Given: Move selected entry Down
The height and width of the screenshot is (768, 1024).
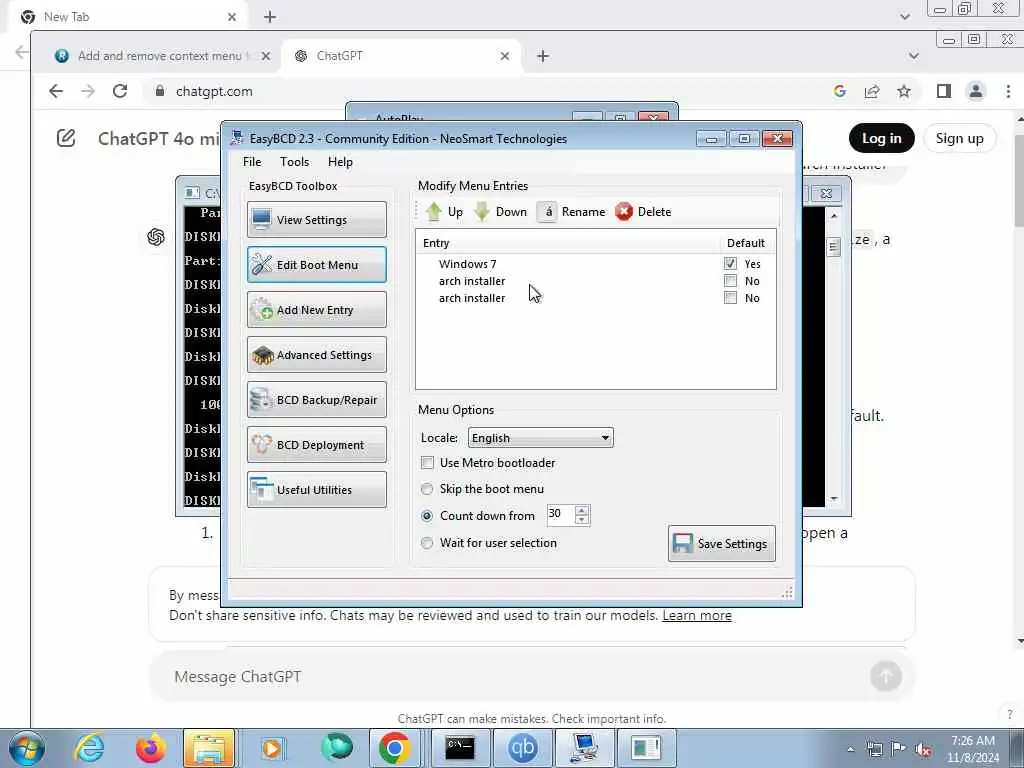Looking at the screenshot, I should pyautogui.click(x=500, y=212).
